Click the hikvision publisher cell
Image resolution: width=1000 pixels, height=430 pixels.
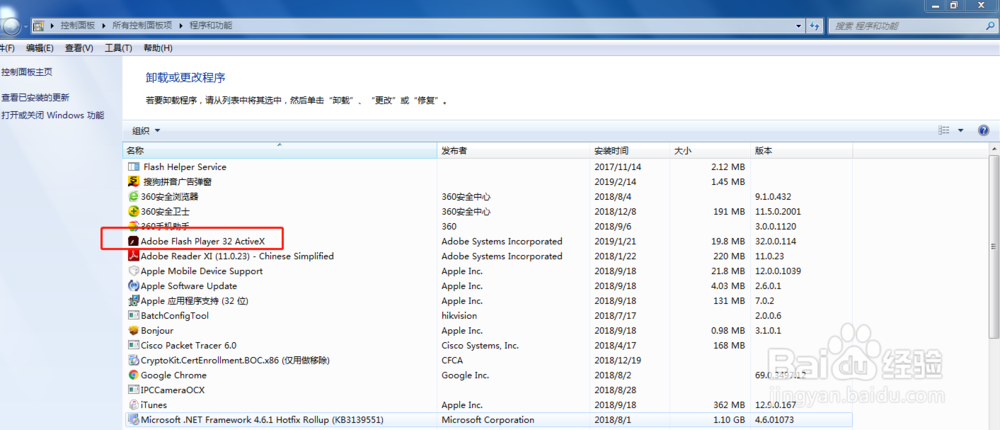(x=459, y=316)
